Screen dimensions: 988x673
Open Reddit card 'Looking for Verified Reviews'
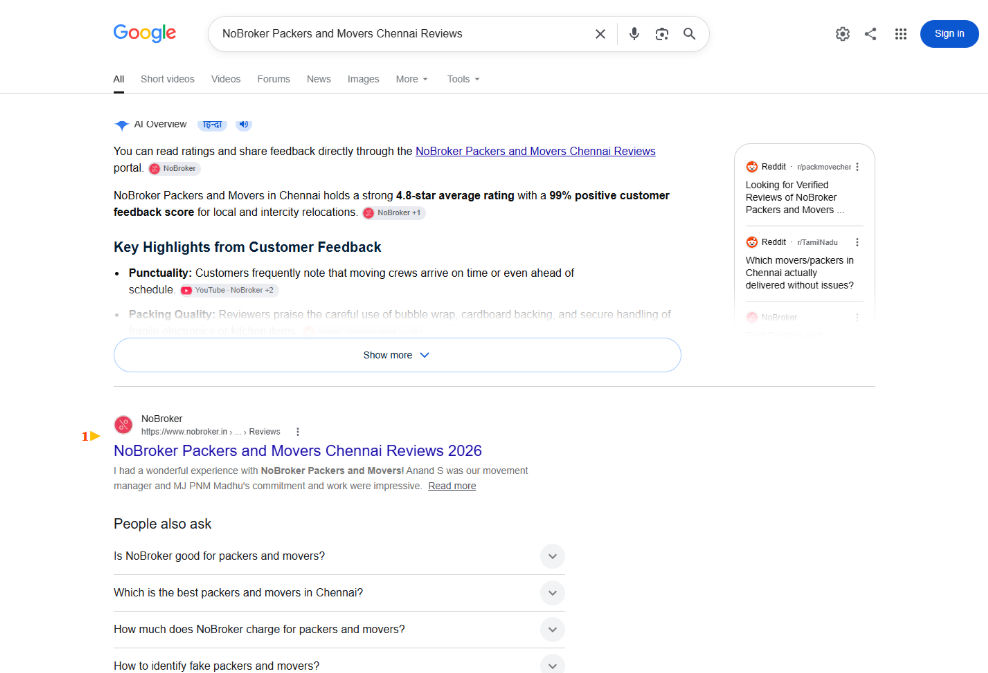pos(795,197)
